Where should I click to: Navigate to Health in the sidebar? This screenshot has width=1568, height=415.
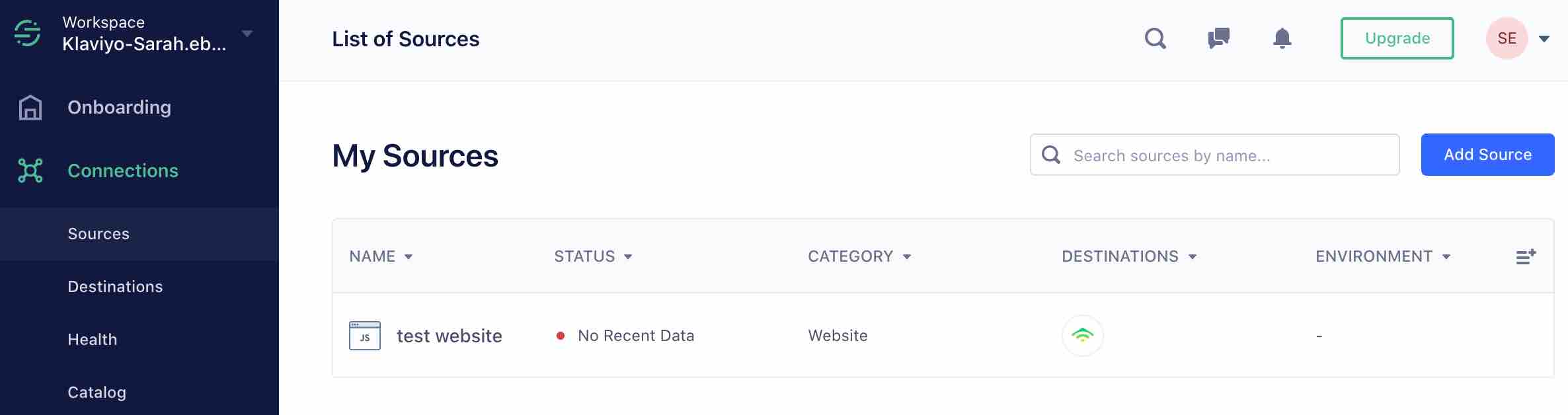92,339
